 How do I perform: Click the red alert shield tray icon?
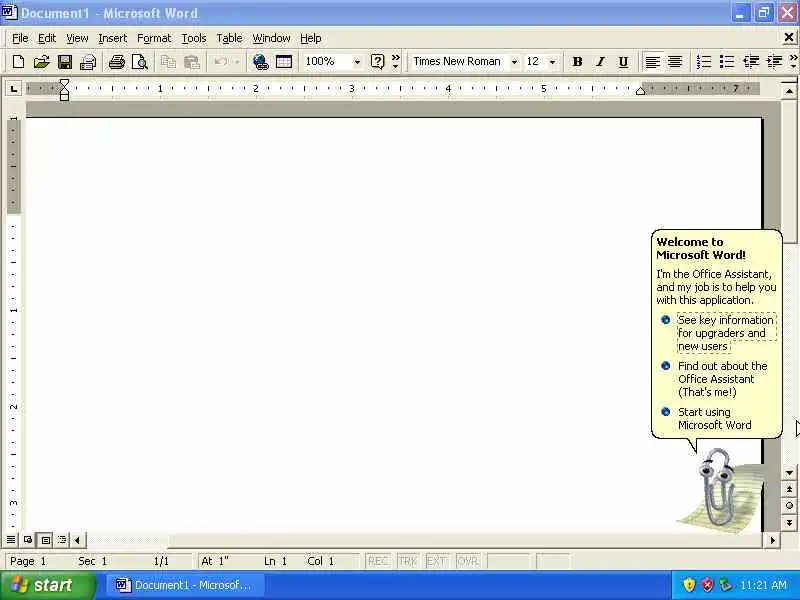coord(707,585)
